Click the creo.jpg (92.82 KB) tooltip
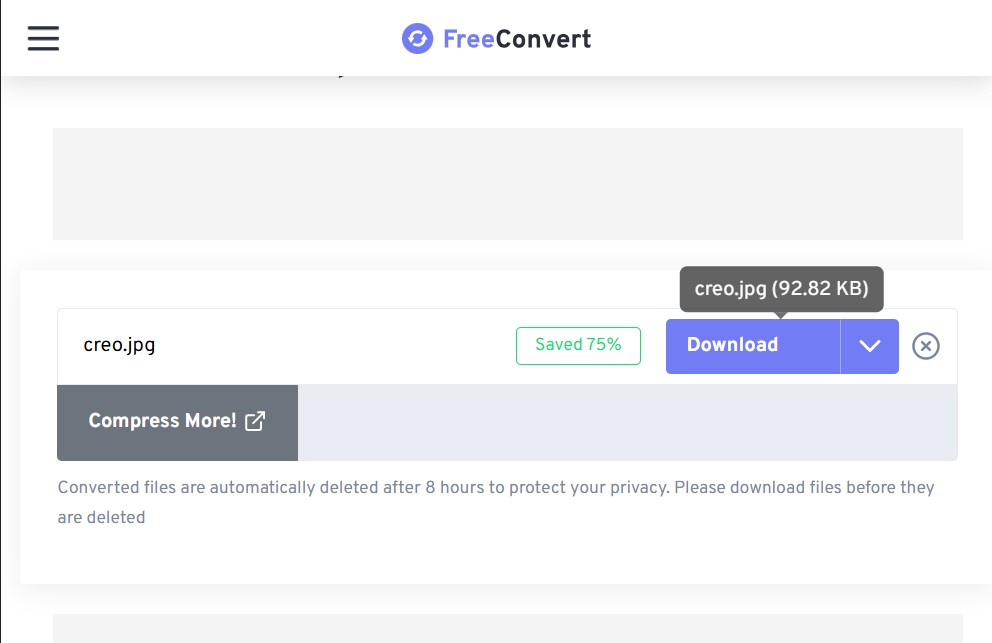 point(782,289)
